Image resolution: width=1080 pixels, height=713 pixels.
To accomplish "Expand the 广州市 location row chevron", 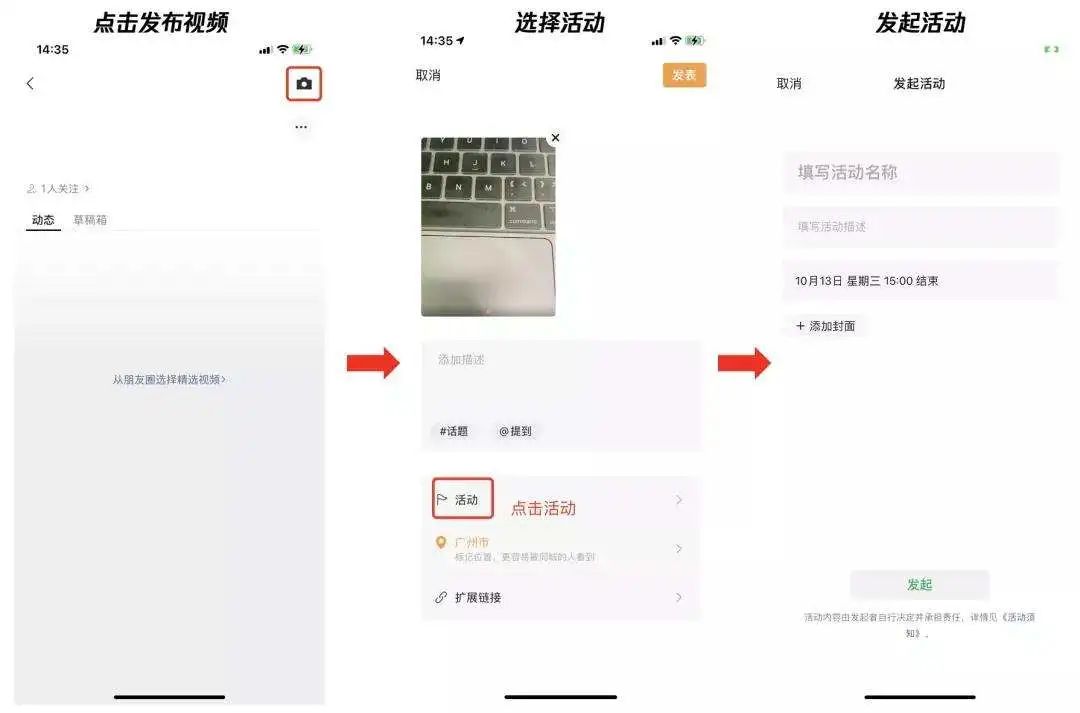I will 679,548.
